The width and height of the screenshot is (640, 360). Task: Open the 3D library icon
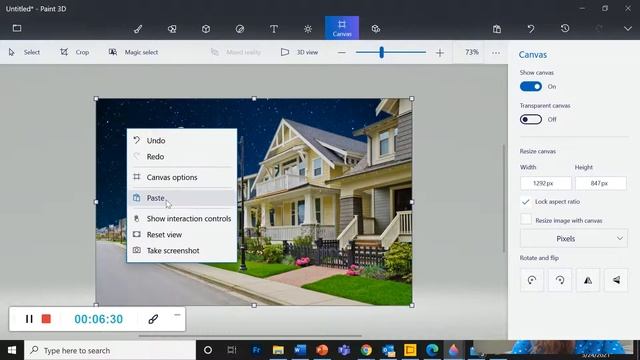point(376,29)
